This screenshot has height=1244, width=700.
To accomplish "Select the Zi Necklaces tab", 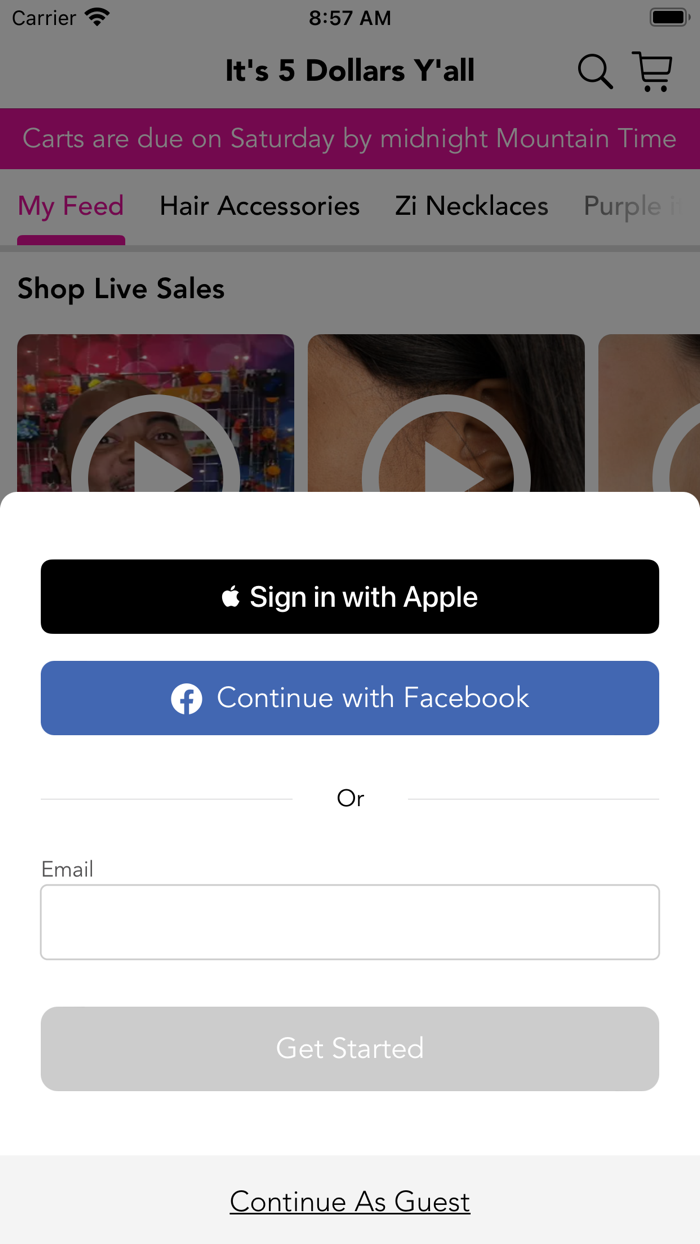I will coord(472,206).
